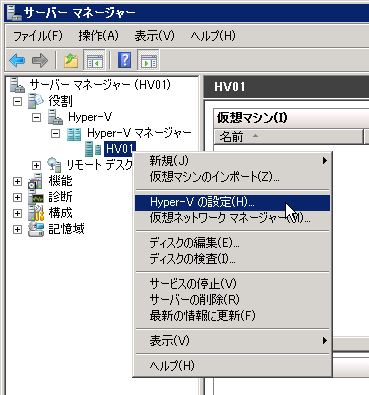
Task: Click the Up one level folder icon
Action: (x=71, y=61)
